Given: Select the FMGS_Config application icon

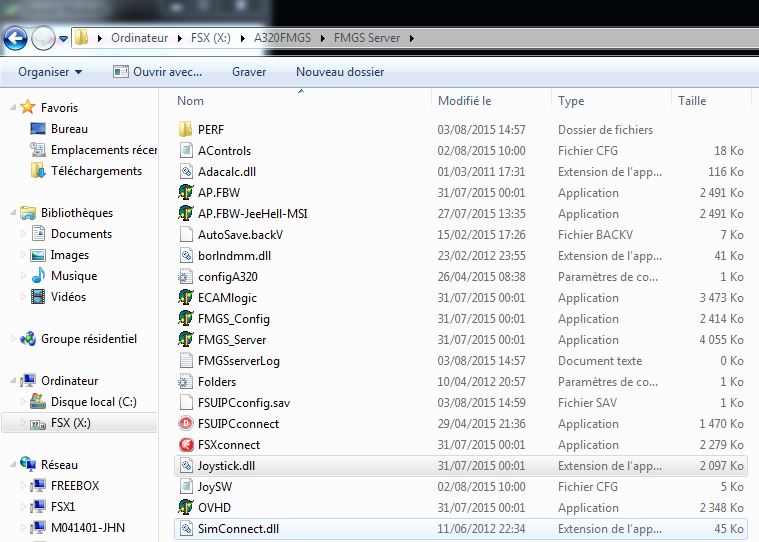Looking at the screenshot, I should point(186,318).
